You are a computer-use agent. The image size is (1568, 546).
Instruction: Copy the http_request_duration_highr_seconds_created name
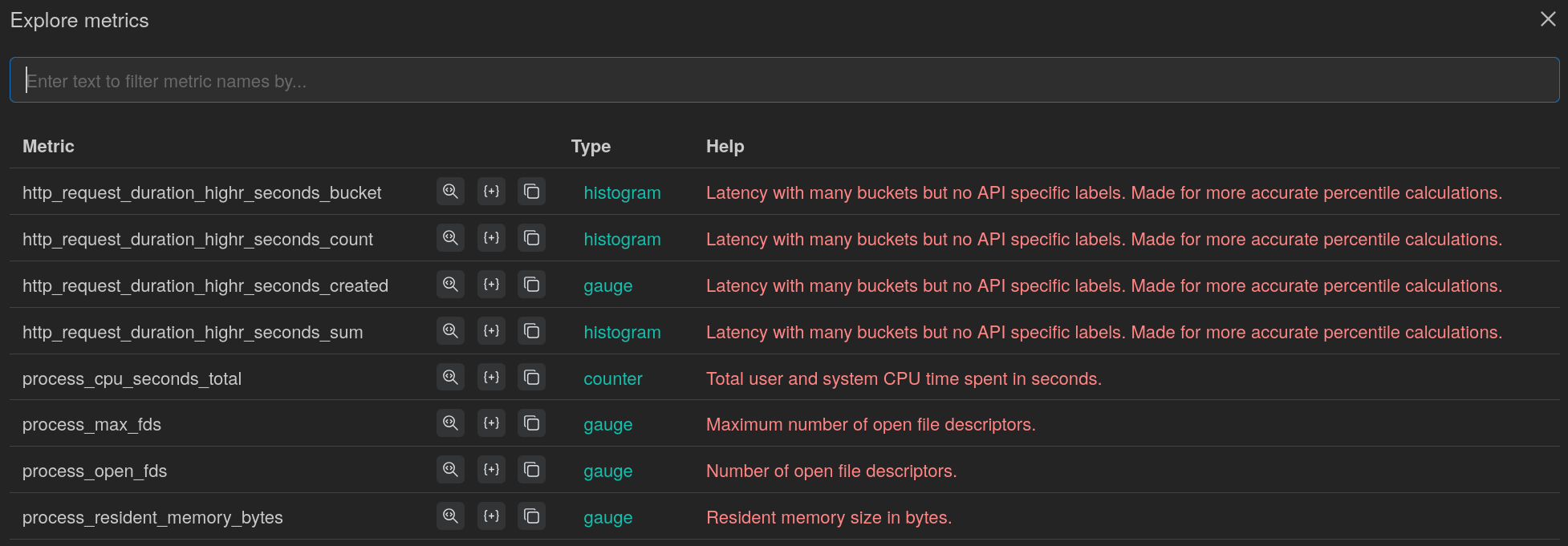(x=531, y=285)
